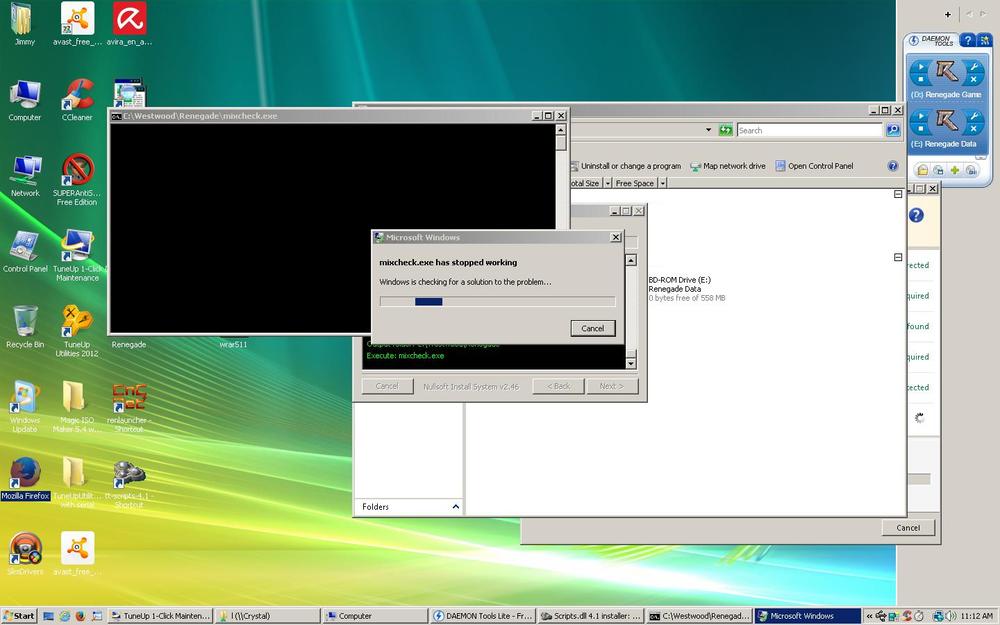Mount the (D:) Renegade Game drive play button
This screenshot has width=1000, height=625.
920,66
